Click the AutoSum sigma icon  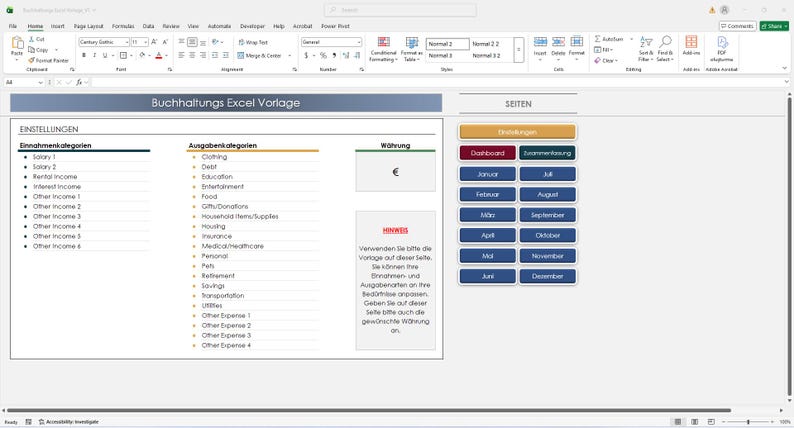click(x=598, y=39)
